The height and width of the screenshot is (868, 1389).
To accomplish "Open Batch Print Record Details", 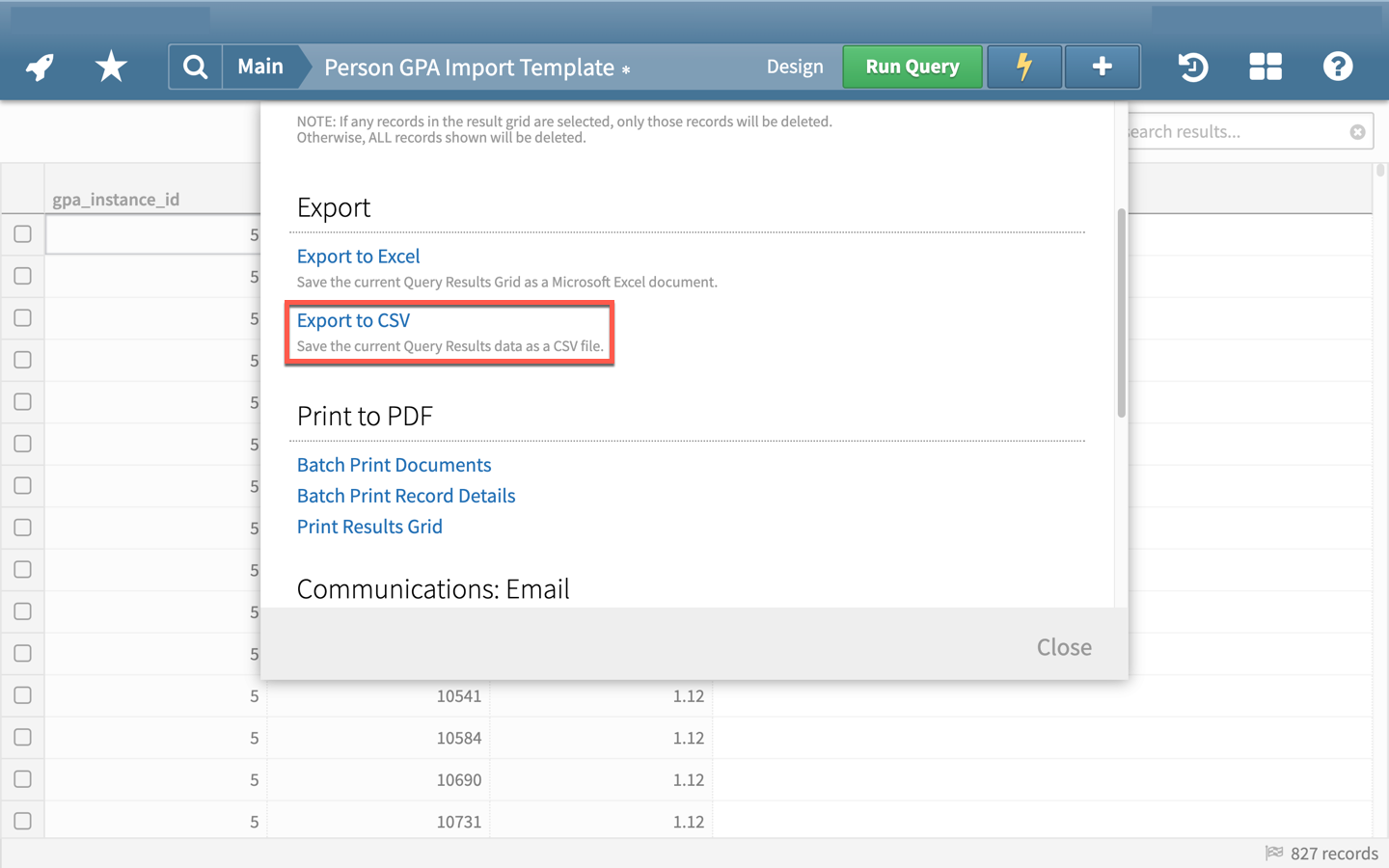I will (406, 496).
